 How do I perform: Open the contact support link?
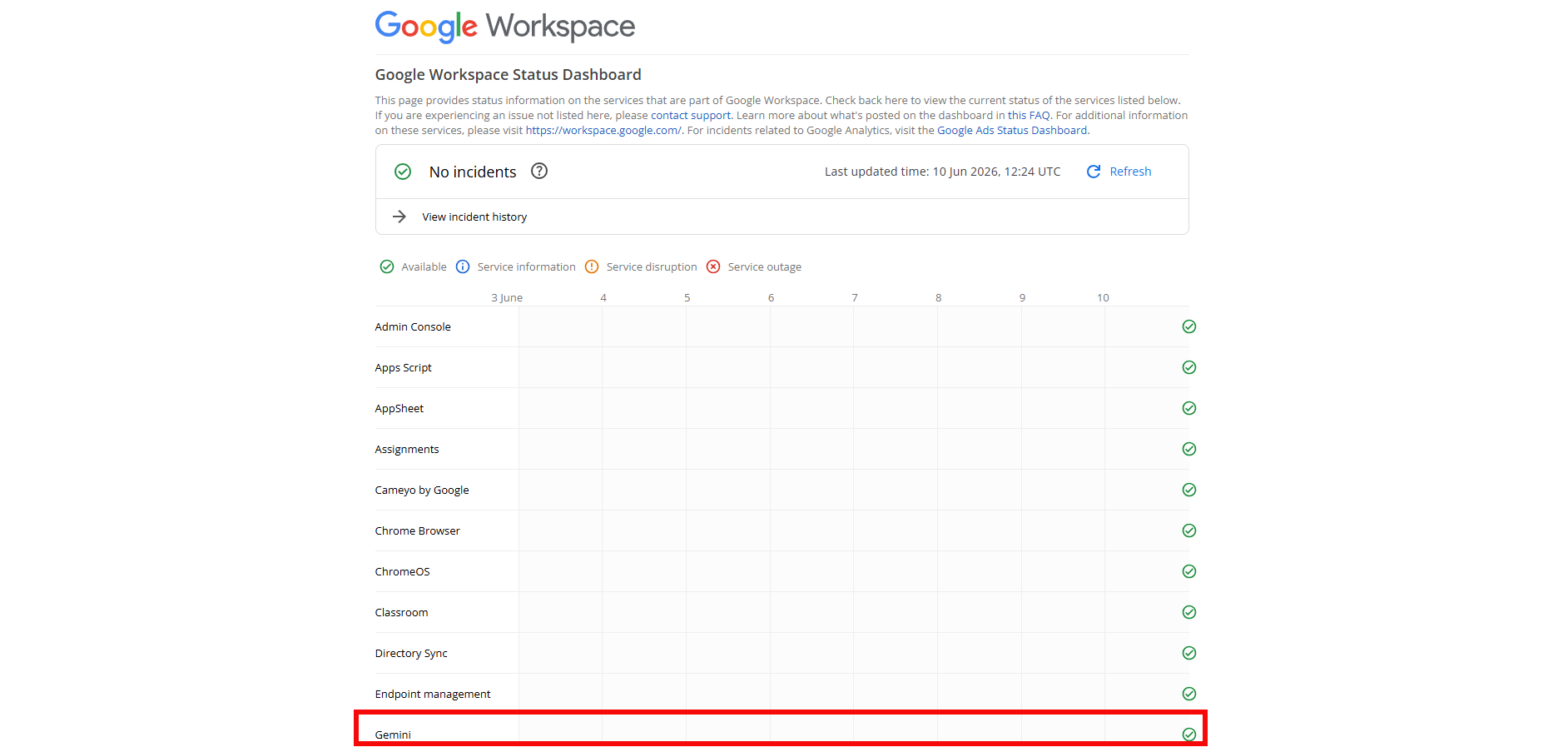click(691, 116)
